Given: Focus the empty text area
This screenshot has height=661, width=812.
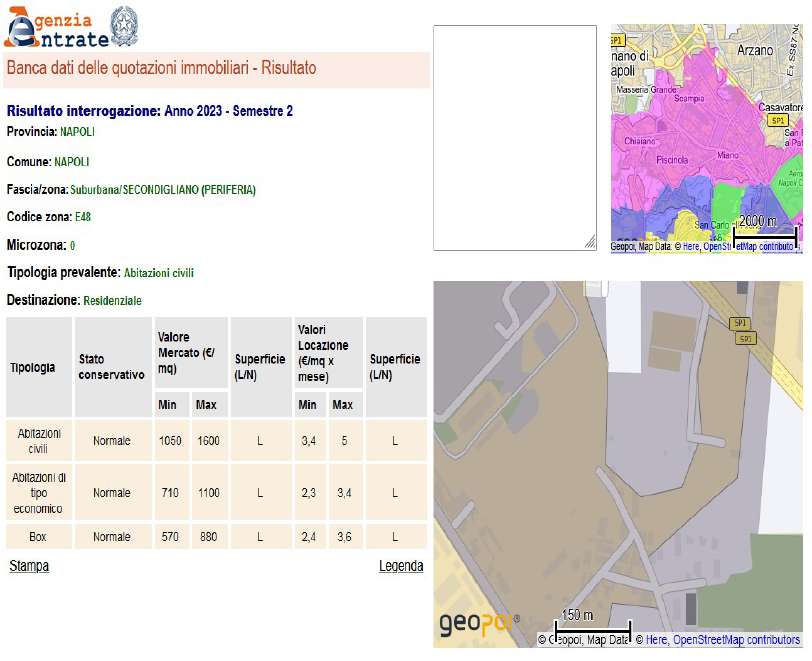Looking at the screenshot, I should 514,137.
